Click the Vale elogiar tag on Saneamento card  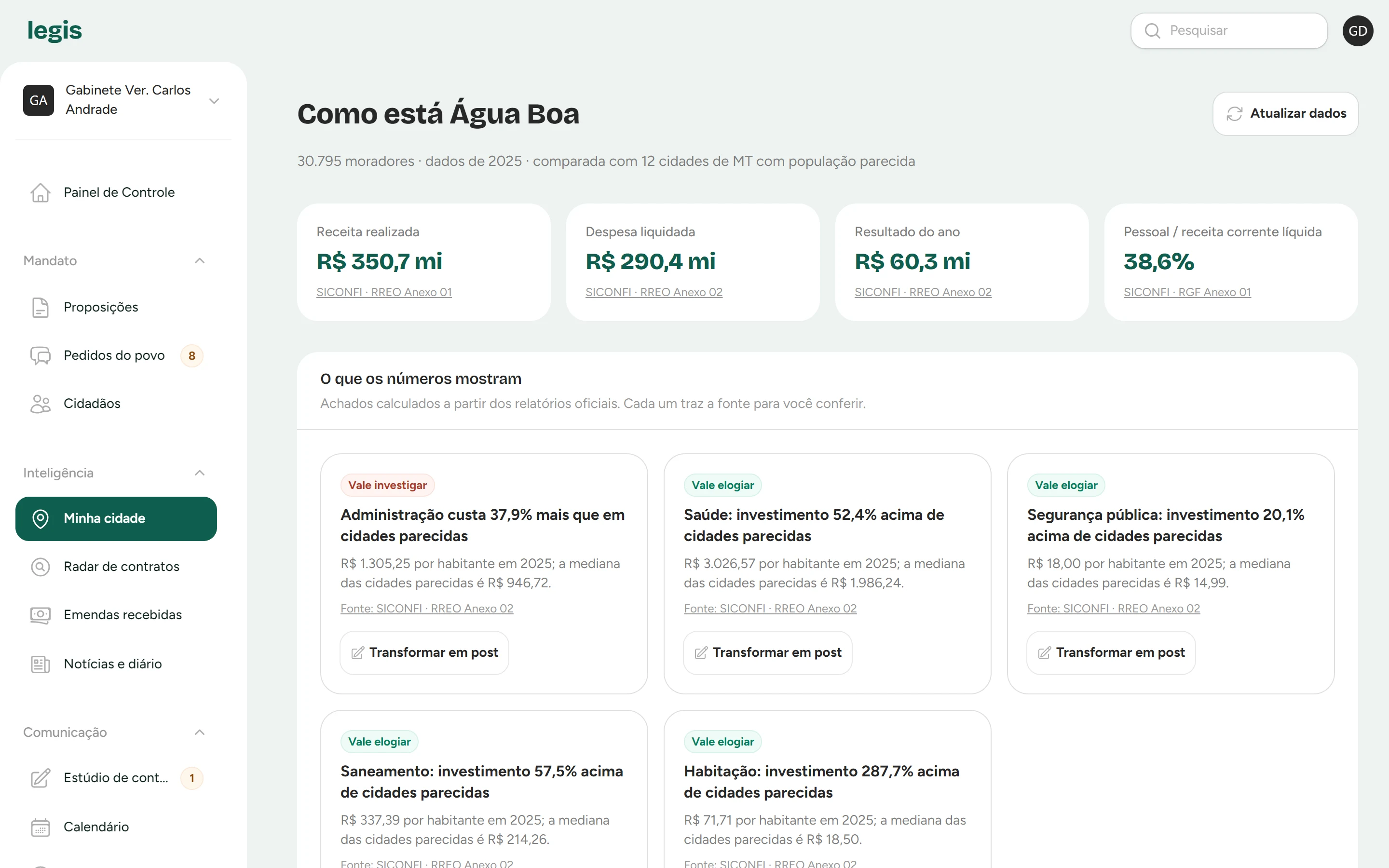pos(380,742)
